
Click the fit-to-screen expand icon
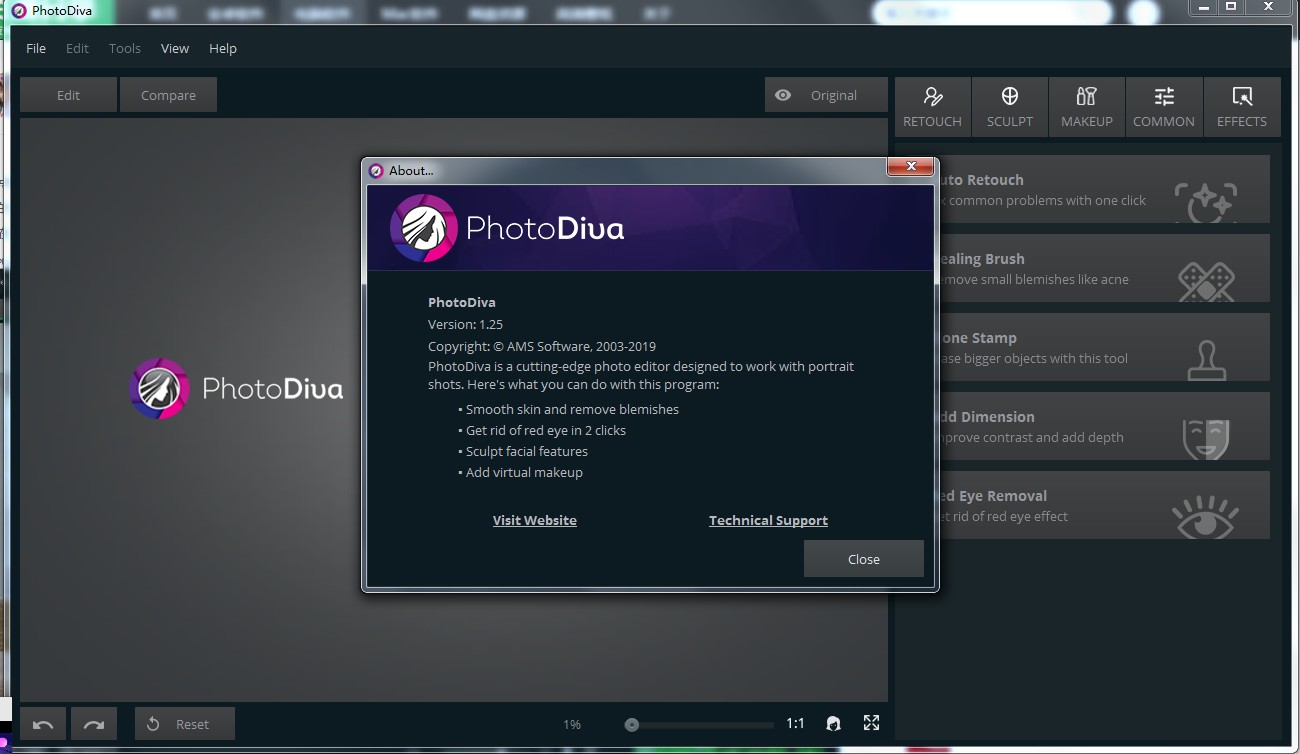pos(871,723)
